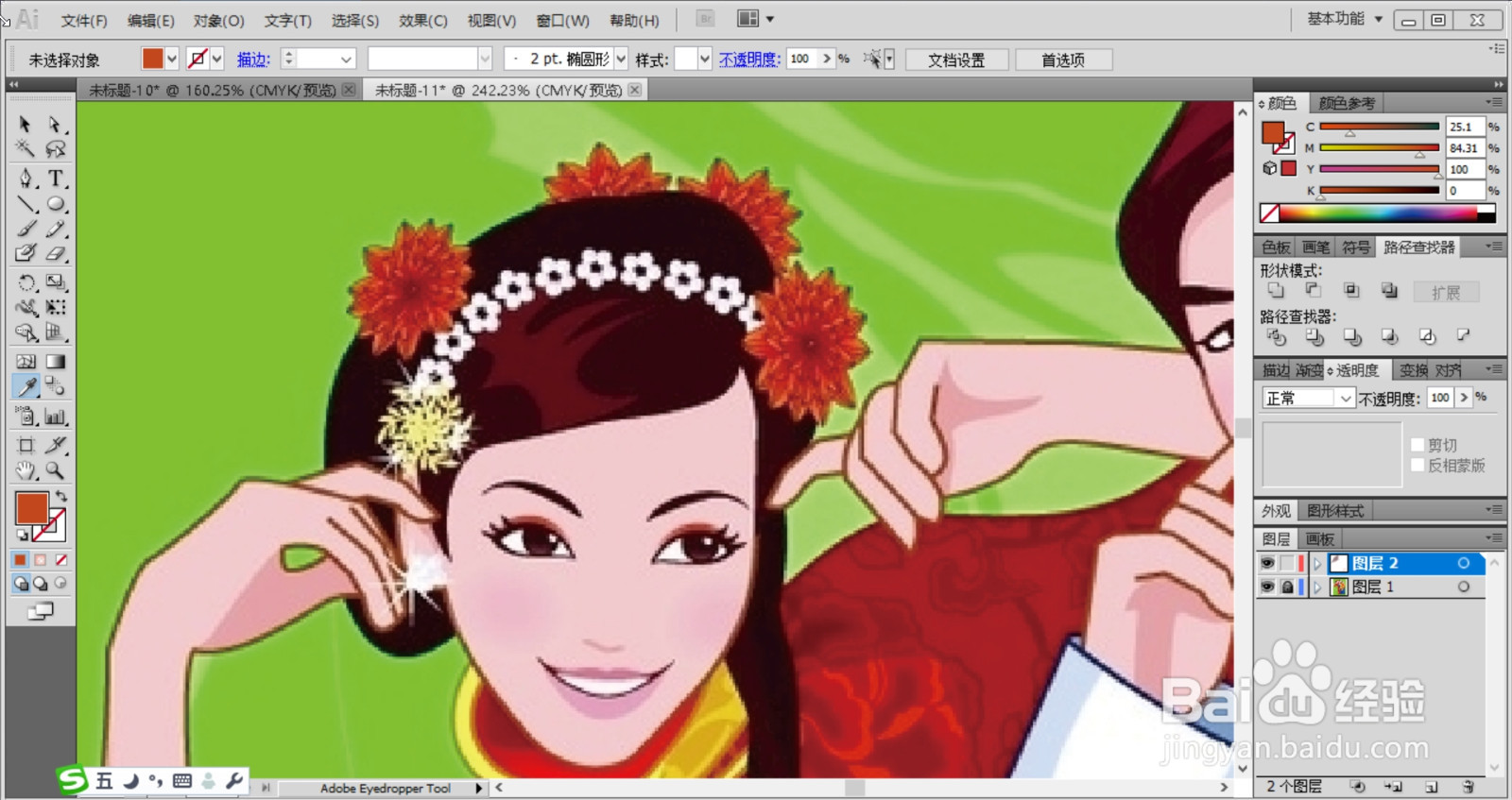
Task: Open the 窗口(W) menu
Action: [562, 20]
